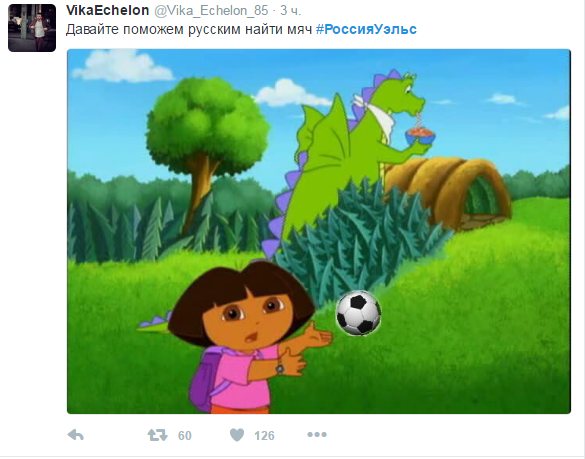The width and height of the screenshot is (585, 459).
Task: View the likes count of 126
Action: 264,435
